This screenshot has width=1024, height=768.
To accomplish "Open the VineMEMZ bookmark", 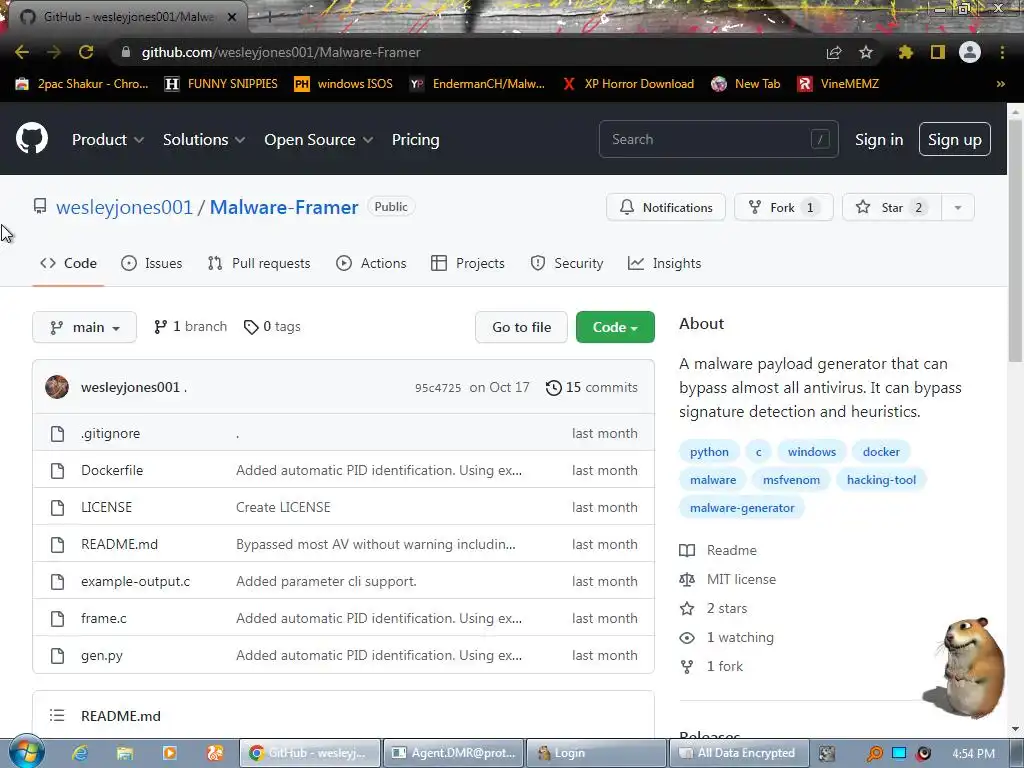I will click(x=838, y=84).
